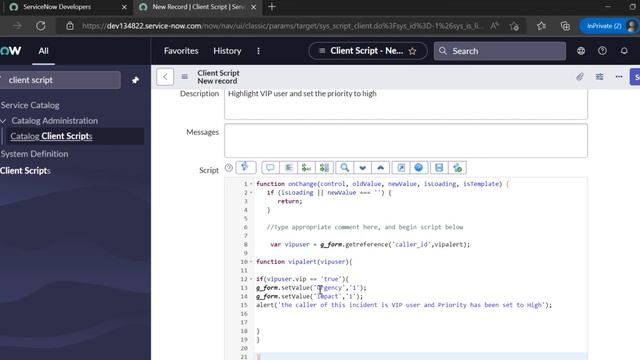Find next match down arrow
This screenshot has height=360, width=640.
click(x=362, y=168)
